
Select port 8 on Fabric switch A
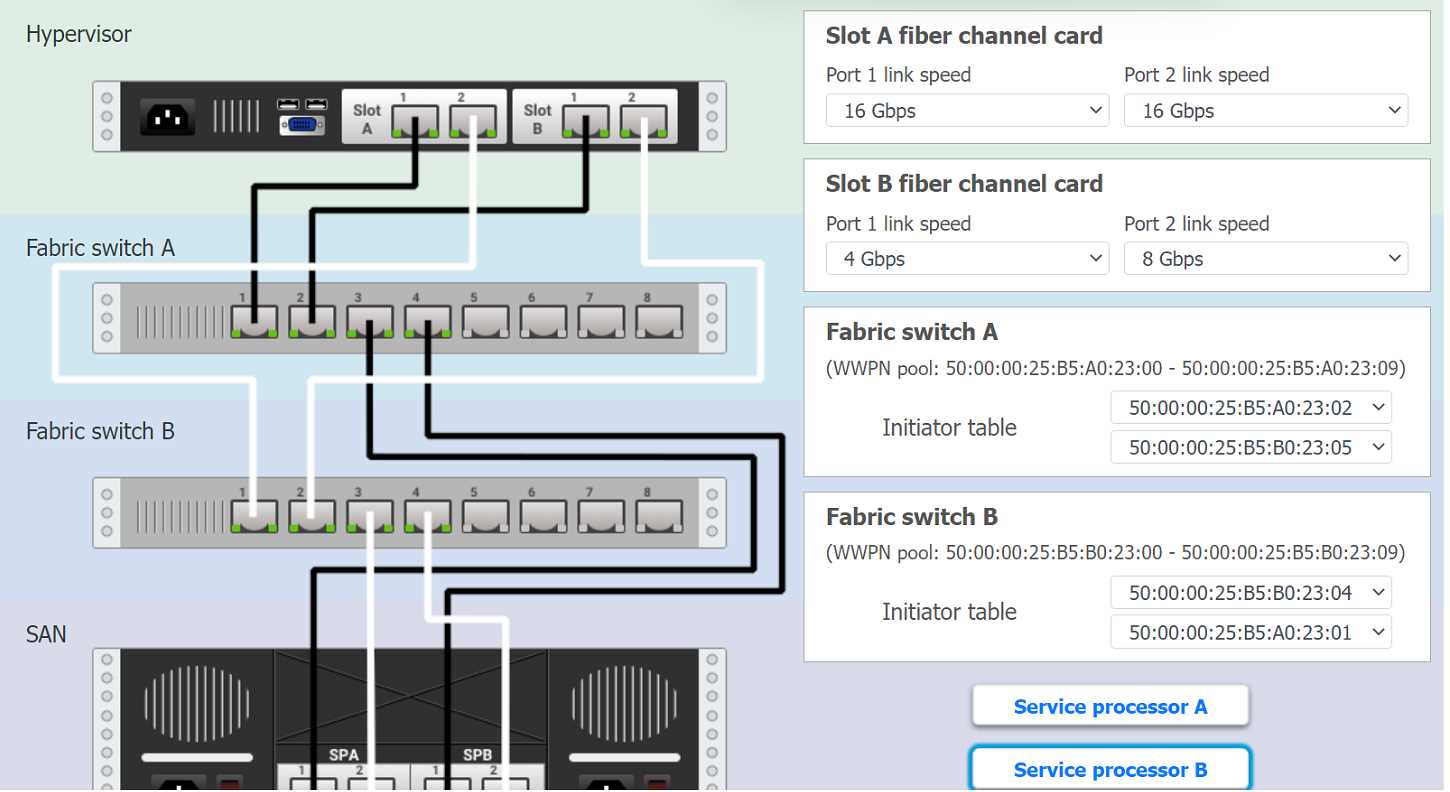660,320
